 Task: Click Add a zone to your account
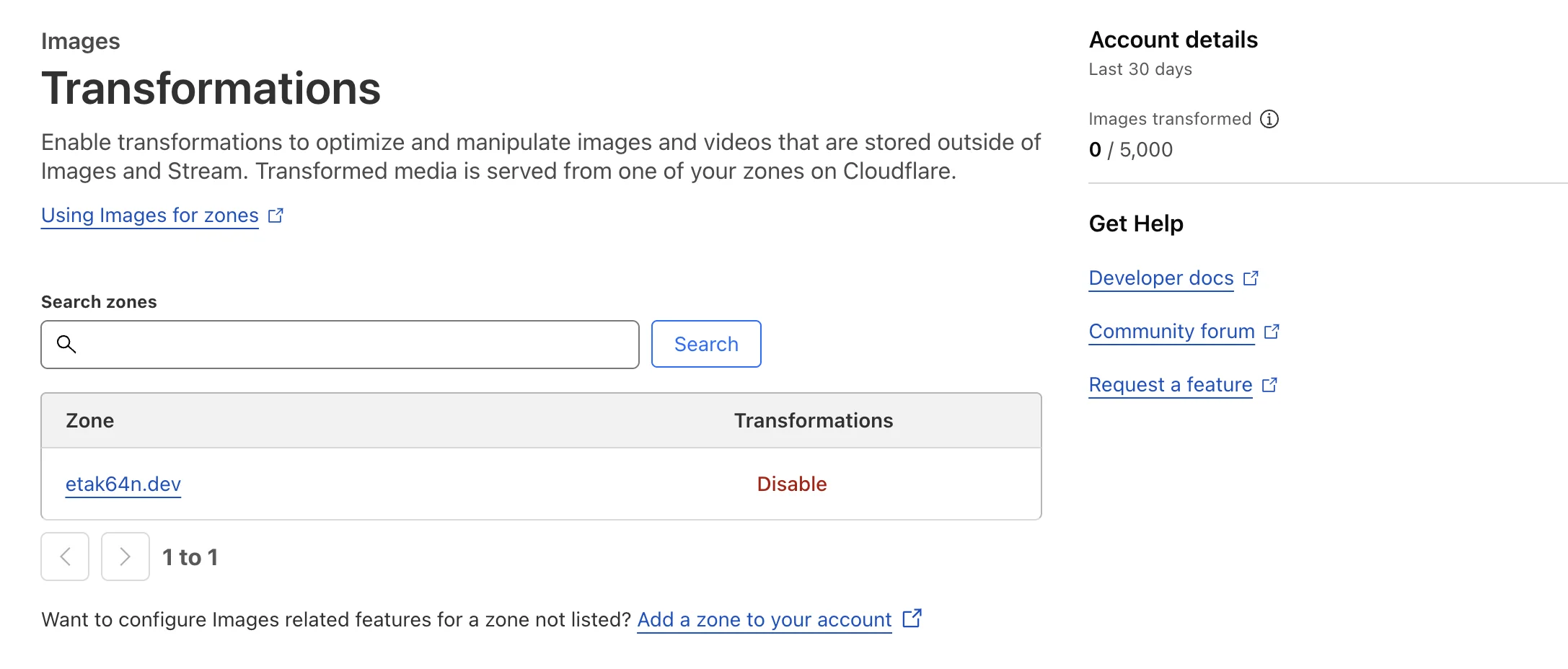[x=764, y=620]
